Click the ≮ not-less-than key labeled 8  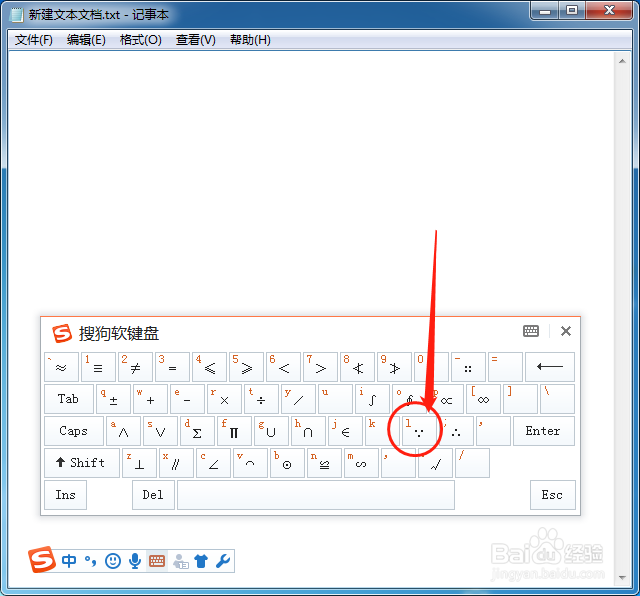(x=357, y=367)
